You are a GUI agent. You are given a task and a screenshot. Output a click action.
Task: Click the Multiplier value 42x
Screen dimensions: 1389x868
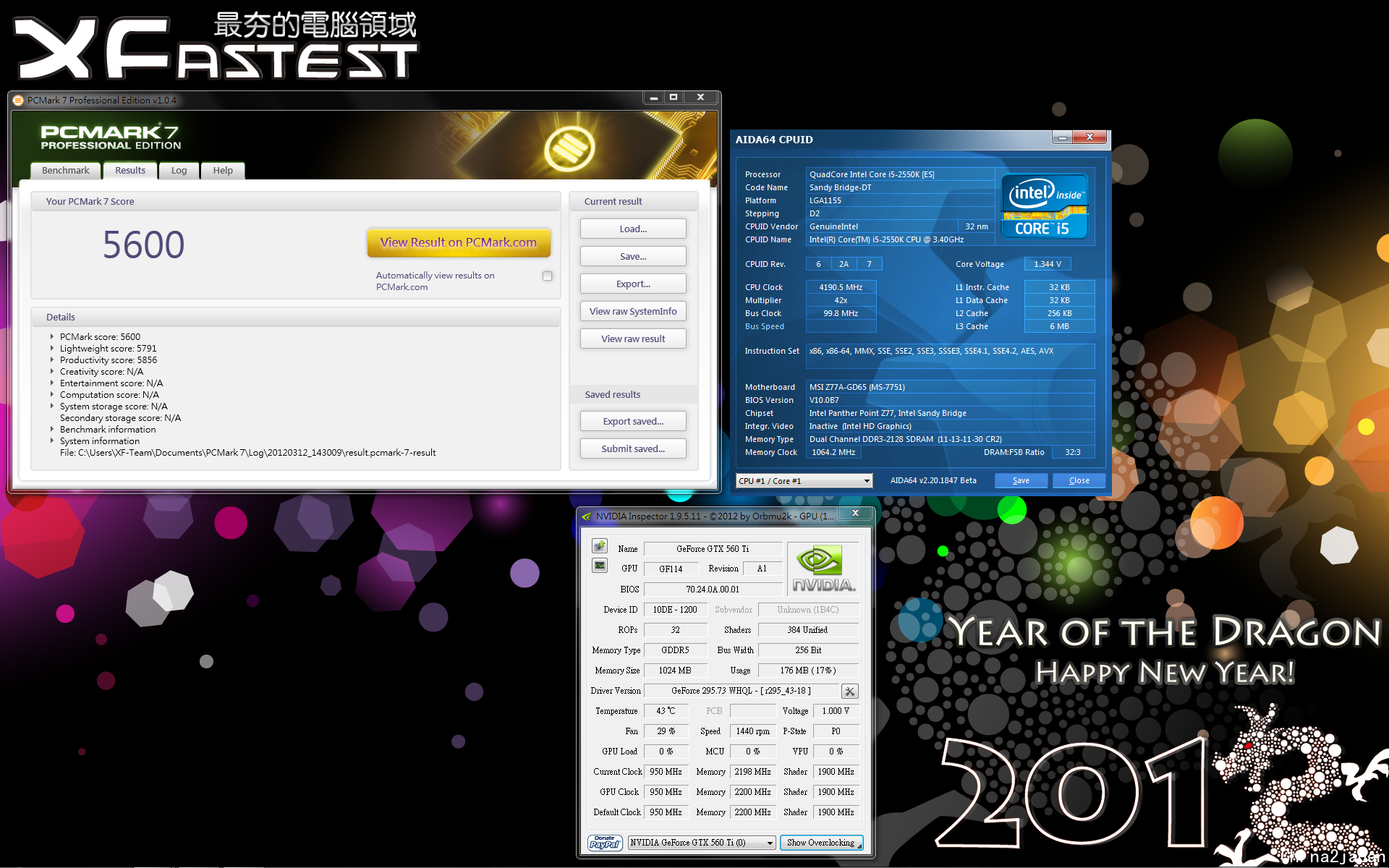tap(841, 300)
